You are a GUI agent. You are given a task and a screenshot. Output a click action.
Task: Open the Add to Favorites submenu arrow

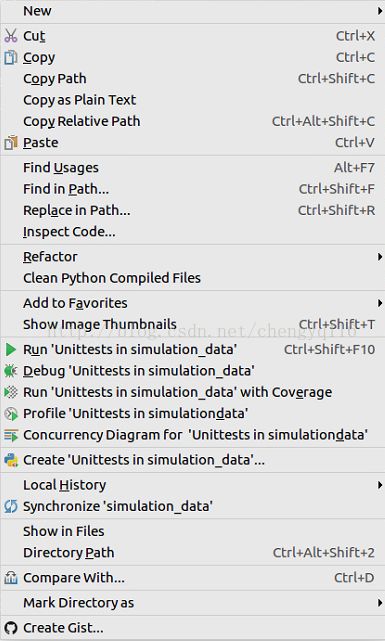tap(380, 303)
